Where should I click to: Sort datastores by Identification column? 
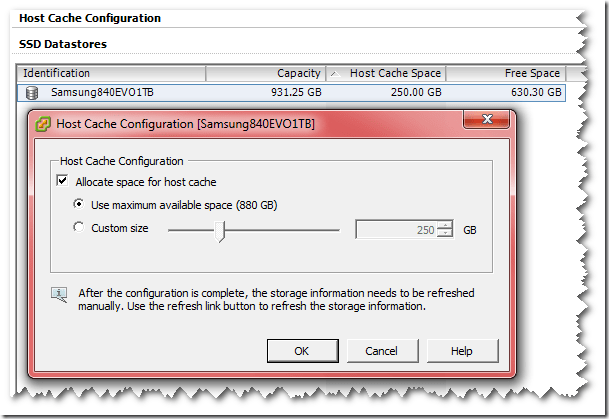(x=110, y=73)
